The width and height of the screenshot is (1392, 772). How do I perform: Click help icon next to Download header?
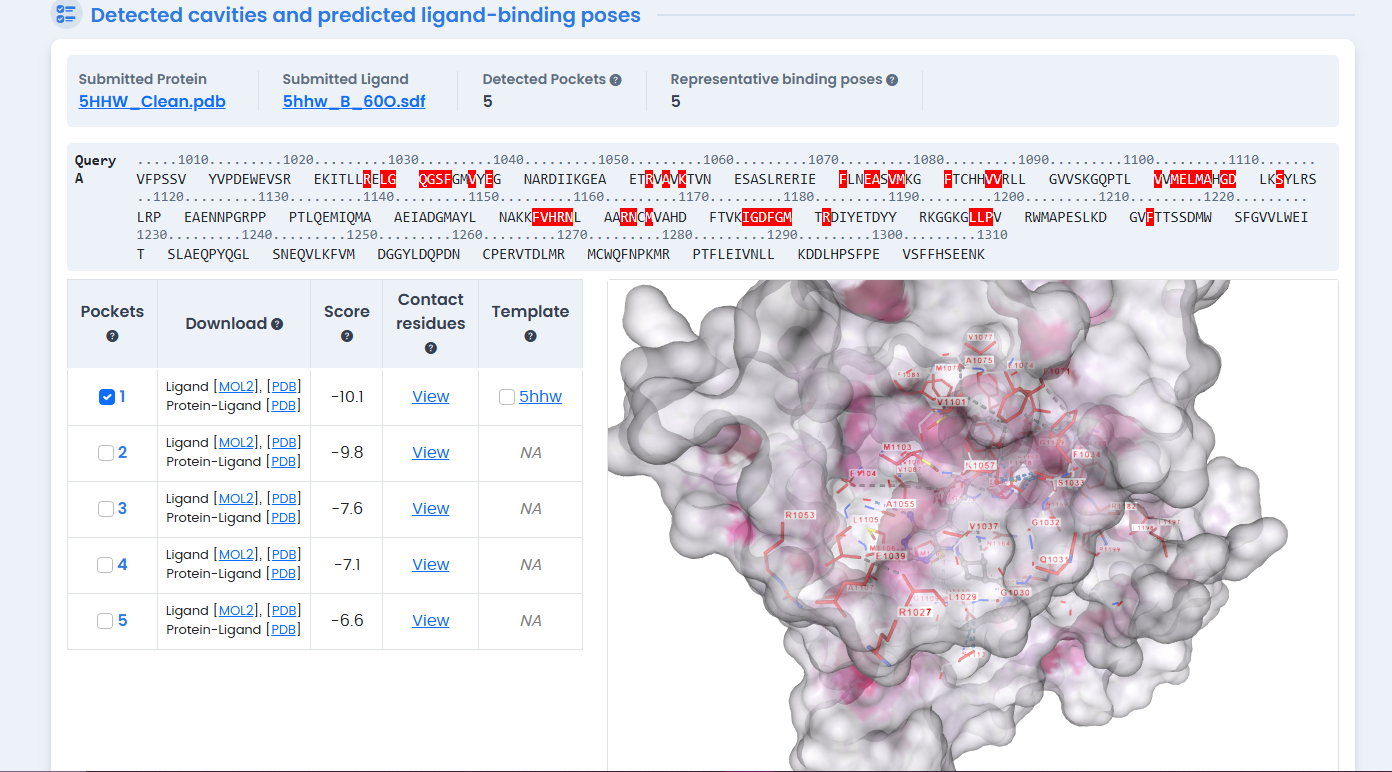click(277, 324)
